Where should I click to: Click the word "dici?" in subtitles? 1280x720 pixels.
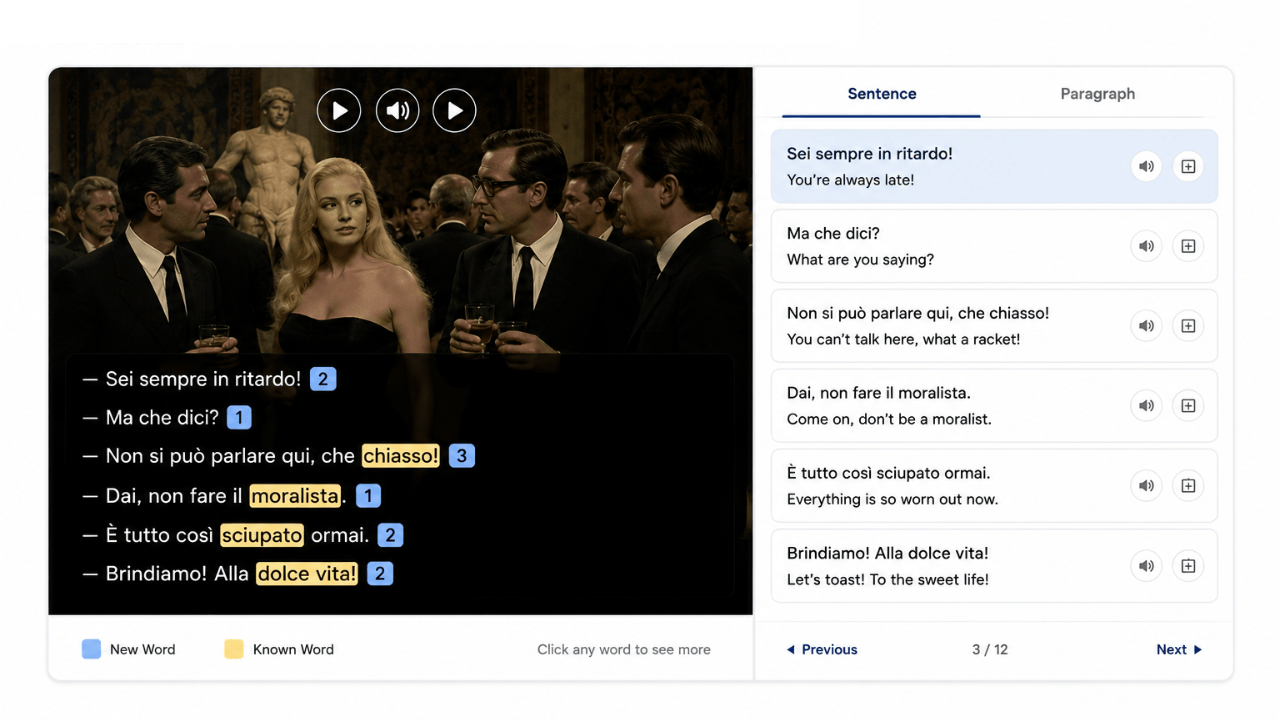click(197, 417)
